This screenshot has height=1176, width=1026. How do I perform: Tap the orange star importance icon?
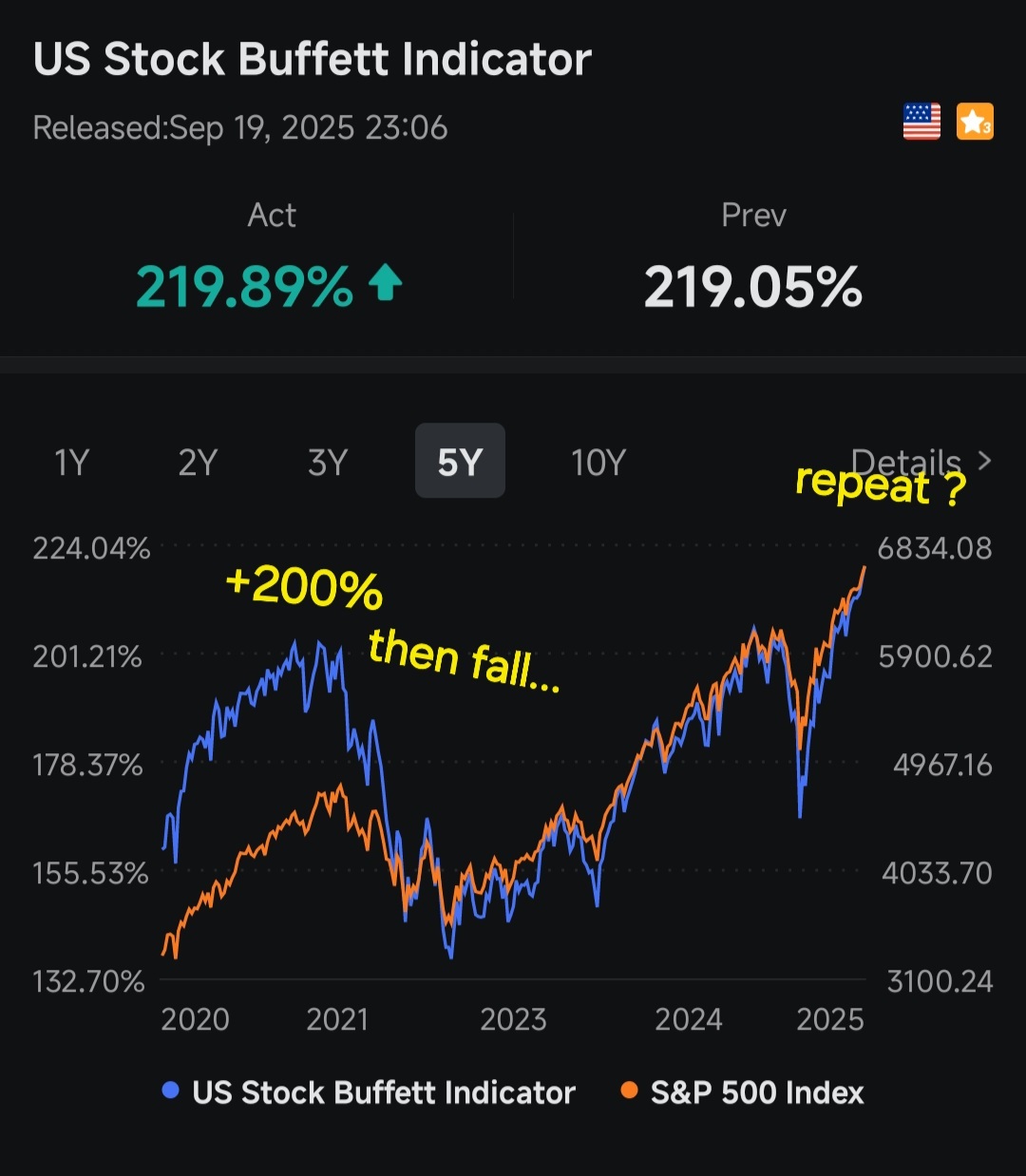point(974,122)
